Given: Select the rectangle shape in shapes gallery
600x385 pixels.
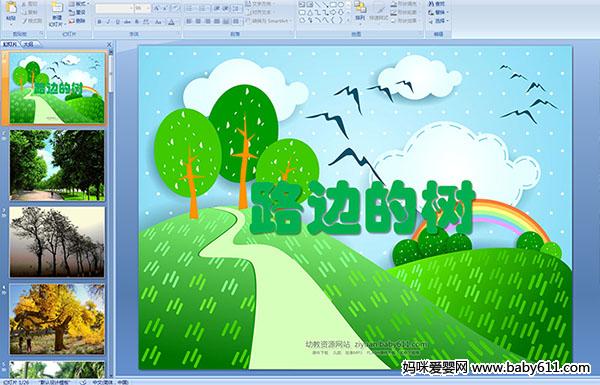Looking at the screenshot, I should click(334, 4).
